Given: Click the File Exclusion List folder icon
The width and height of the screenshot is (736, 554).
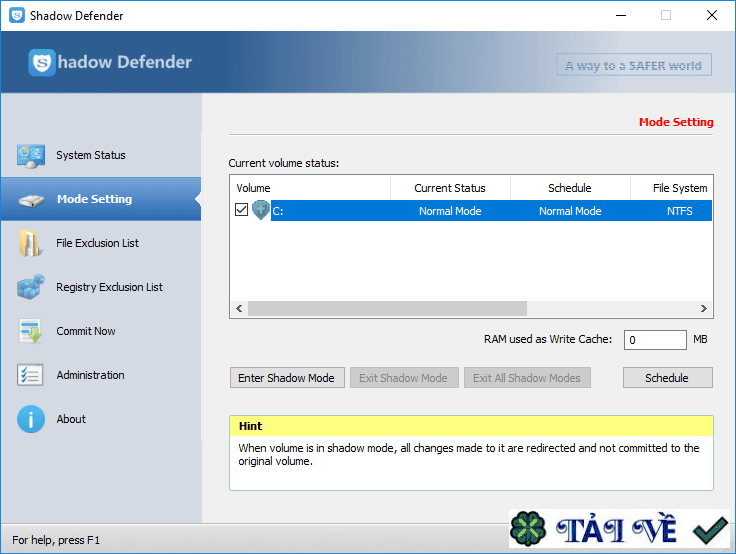Looking at the screenshot, I should (31, 244).
